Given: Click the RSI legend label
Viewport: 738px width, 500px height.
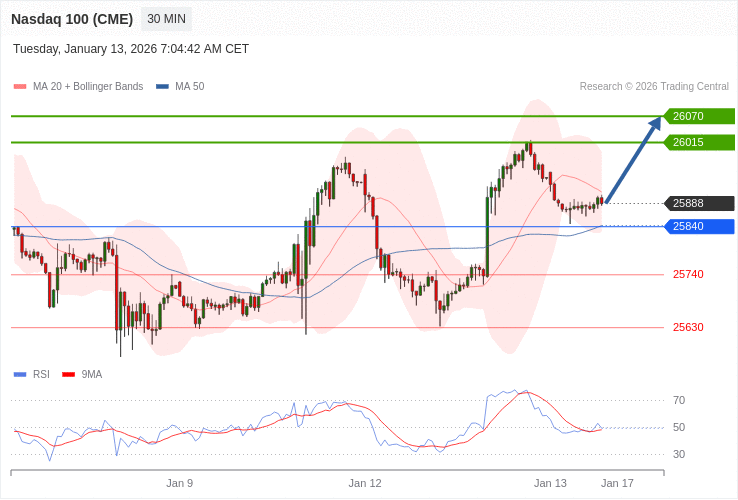Looking at the screenshot, I should [x=41, y=375].
